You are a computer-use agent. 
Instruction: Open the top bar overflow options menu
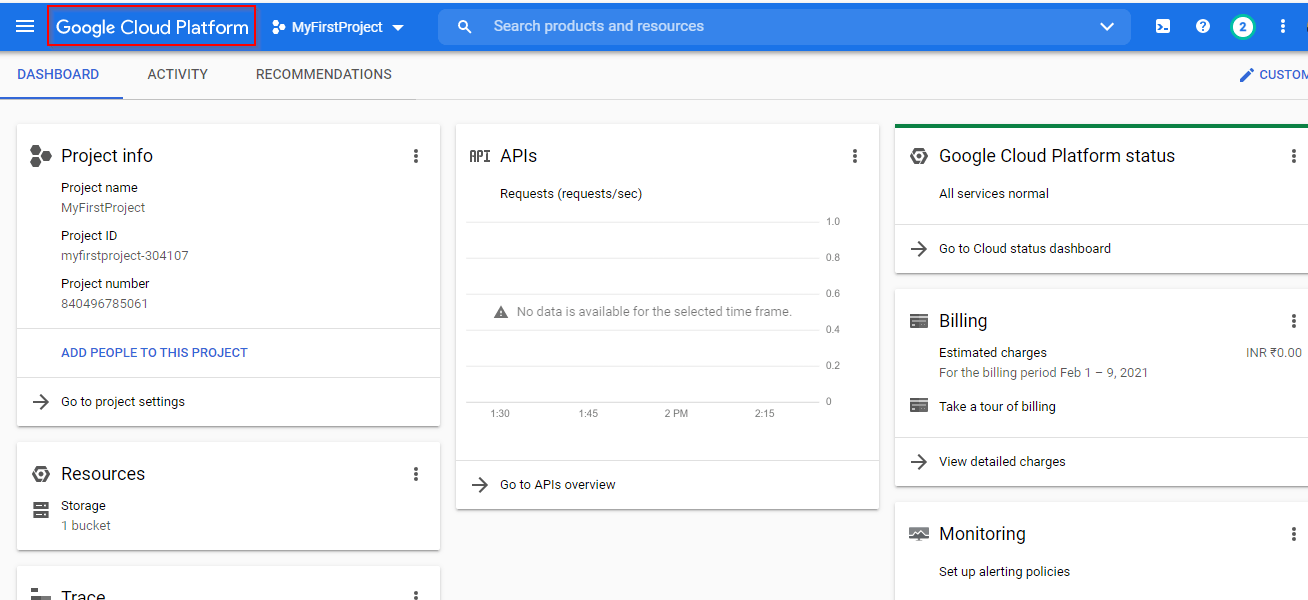pos(1283,27)
